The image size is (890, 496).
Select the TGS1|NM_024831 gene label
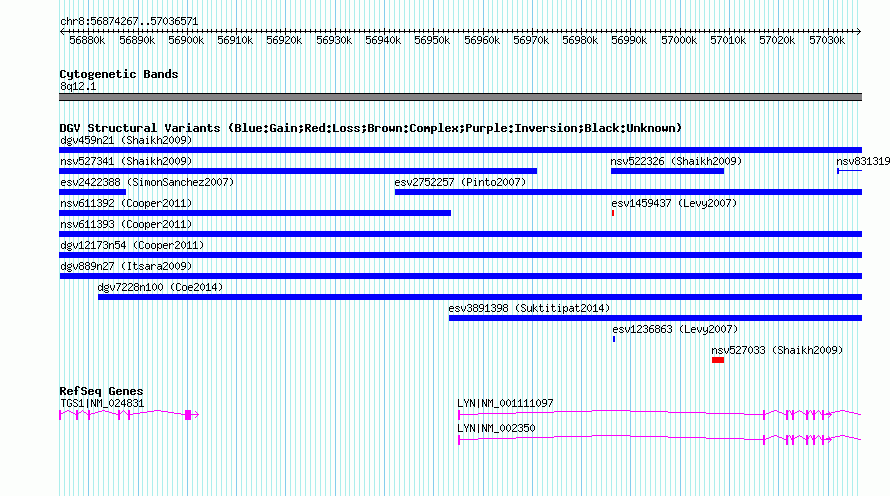(x=102, y=403)
